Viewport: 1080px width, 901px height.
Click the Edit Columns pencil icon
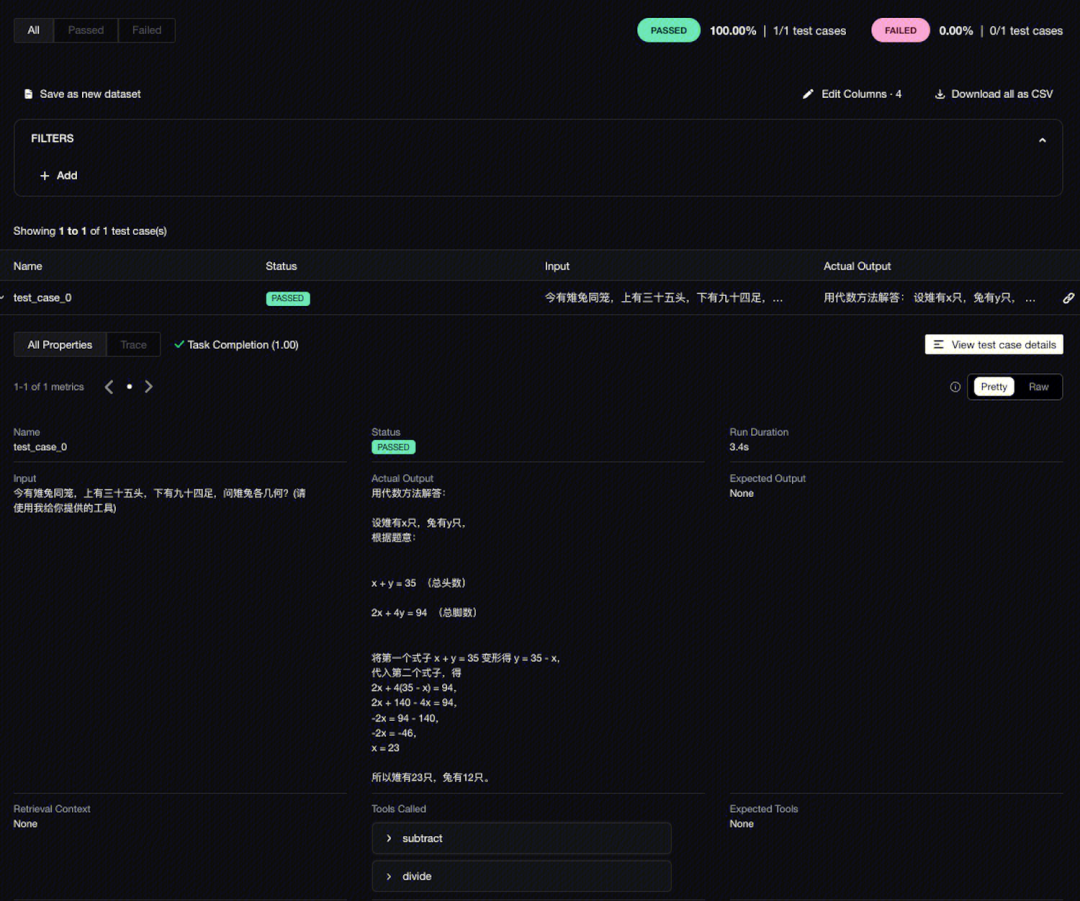(808, 94)
